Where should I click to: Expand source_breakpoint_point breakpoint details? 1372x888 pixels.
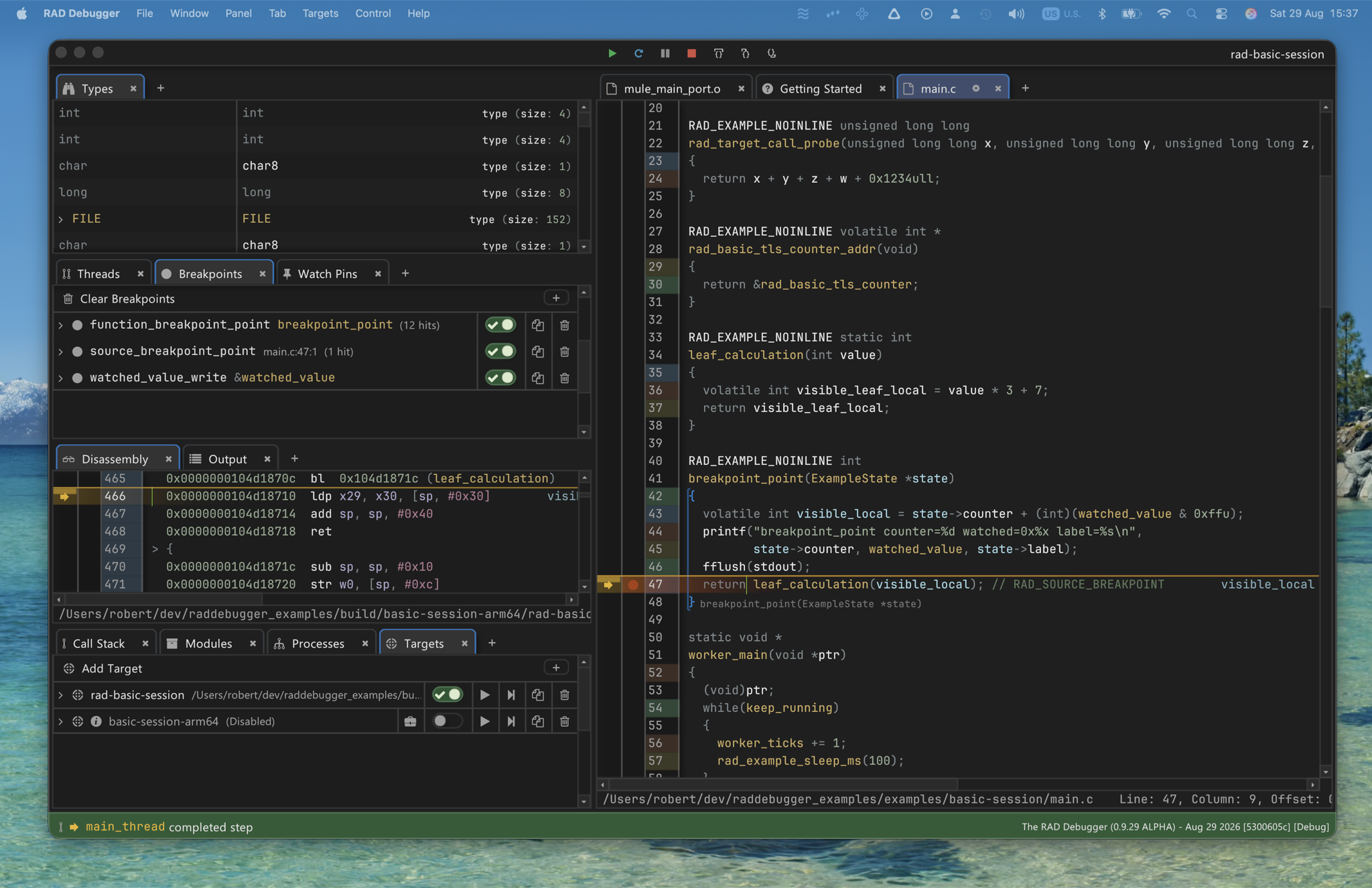61,352
